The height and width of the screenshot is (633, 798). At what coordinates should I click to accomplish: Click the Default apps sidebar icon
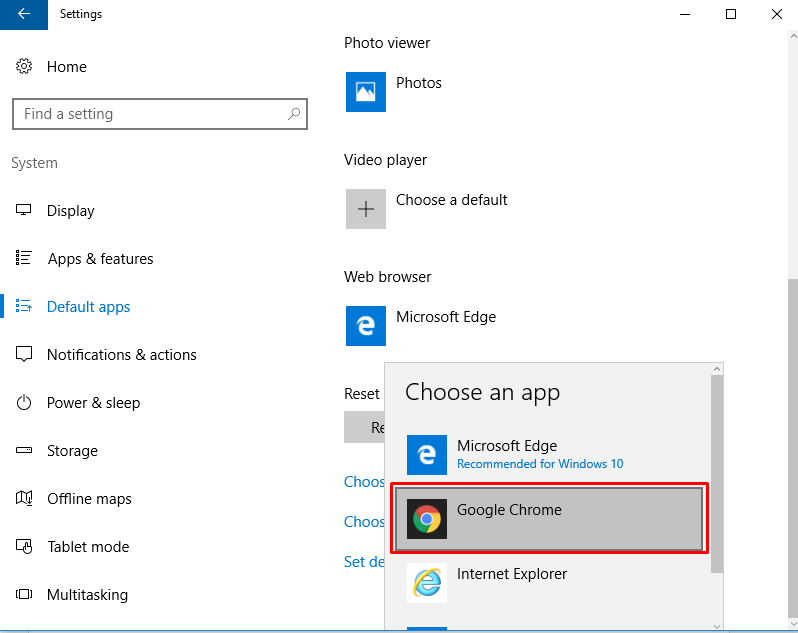[x=23, y=306]
